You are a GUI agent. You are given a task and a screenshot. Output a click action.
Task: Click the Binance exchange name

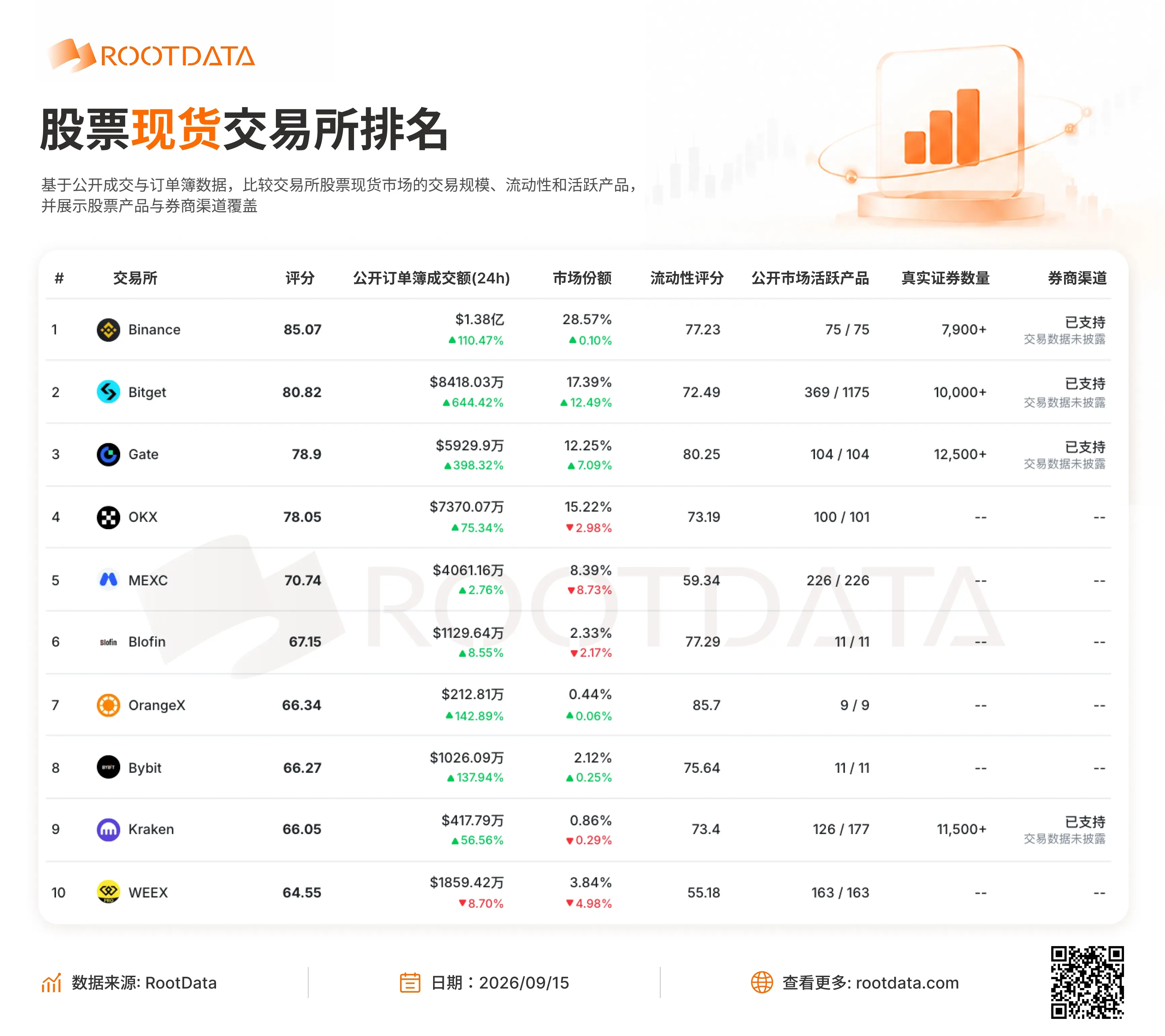[x=154, y=330]
